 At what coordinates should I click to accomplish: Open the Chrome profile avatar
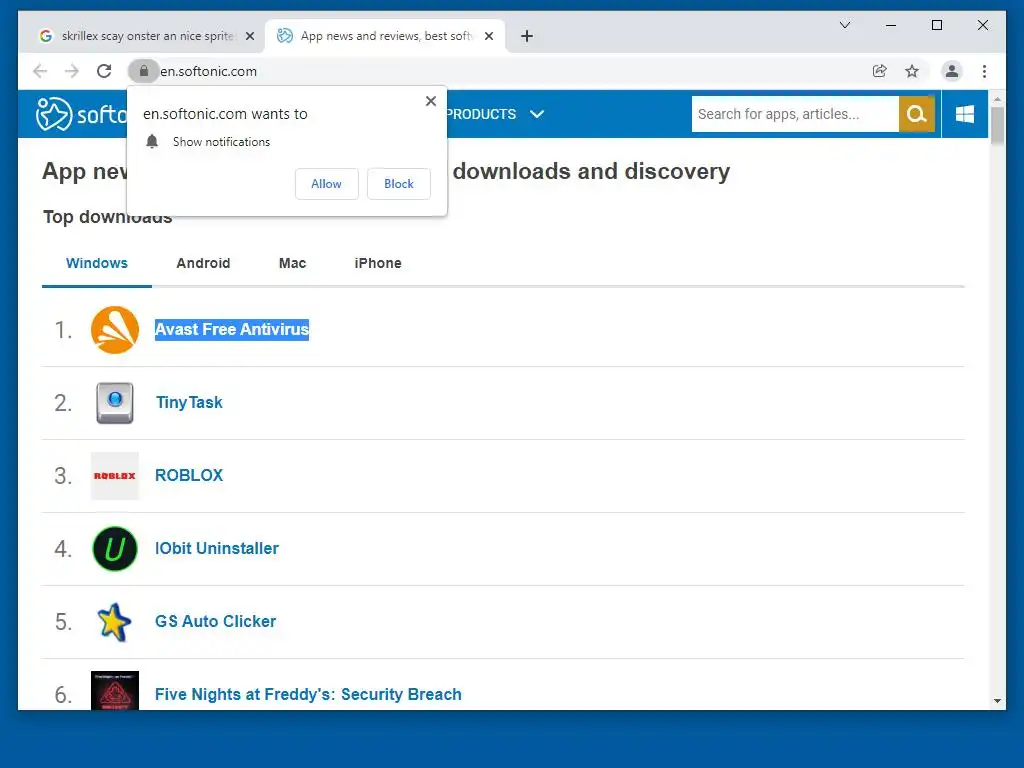coord(952,71)
